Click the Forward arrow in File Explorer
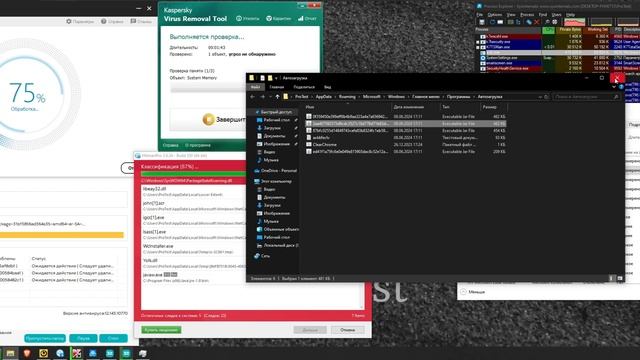This screenshot has height=360, width=640. (262, 97)
